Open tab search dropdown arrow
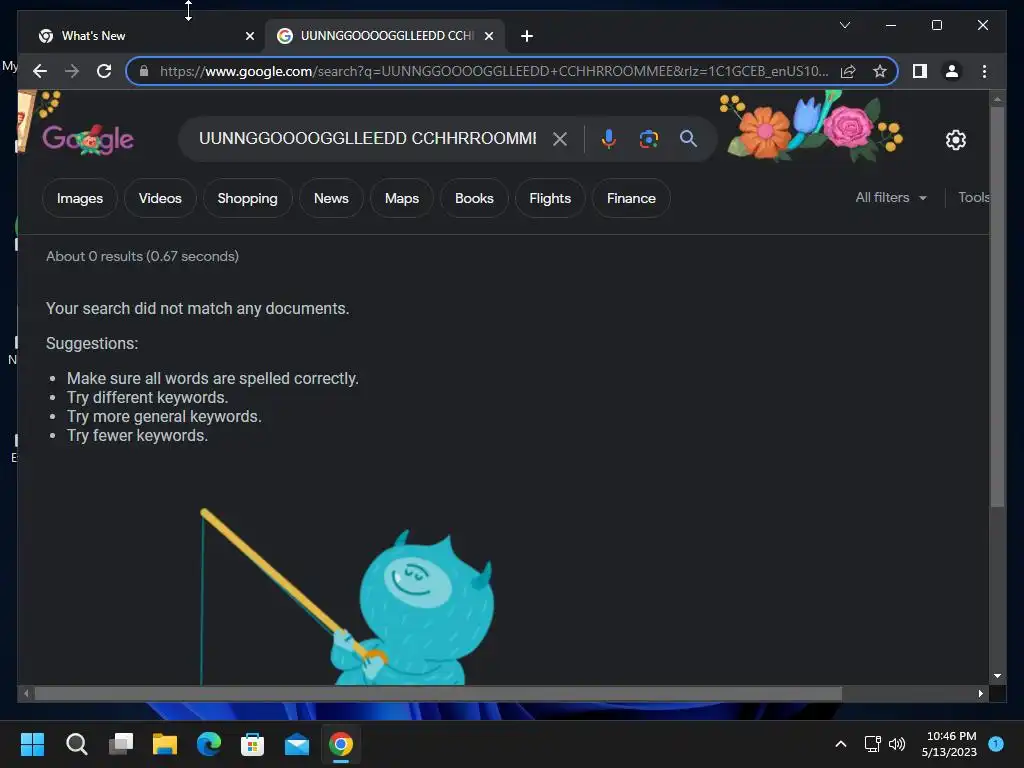 point(844,25)
